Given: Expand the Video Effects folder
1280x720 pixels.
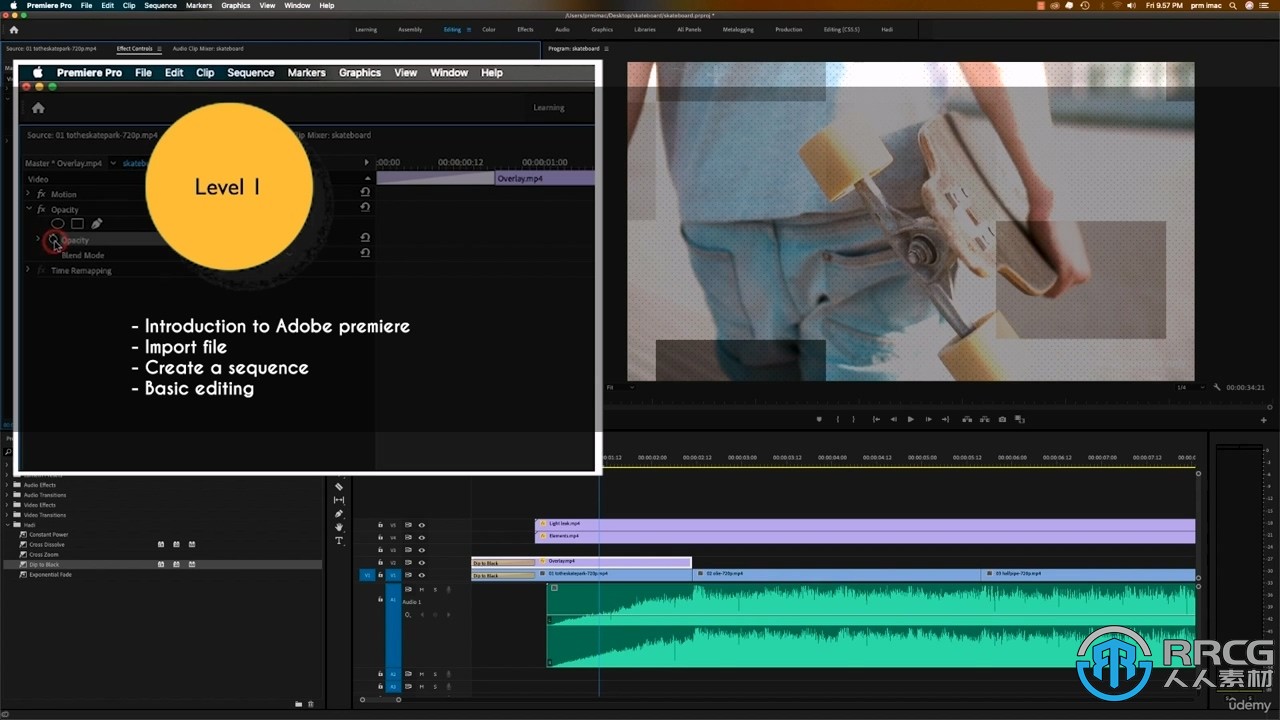Looking at the screenshot, I should coord(7,505).
